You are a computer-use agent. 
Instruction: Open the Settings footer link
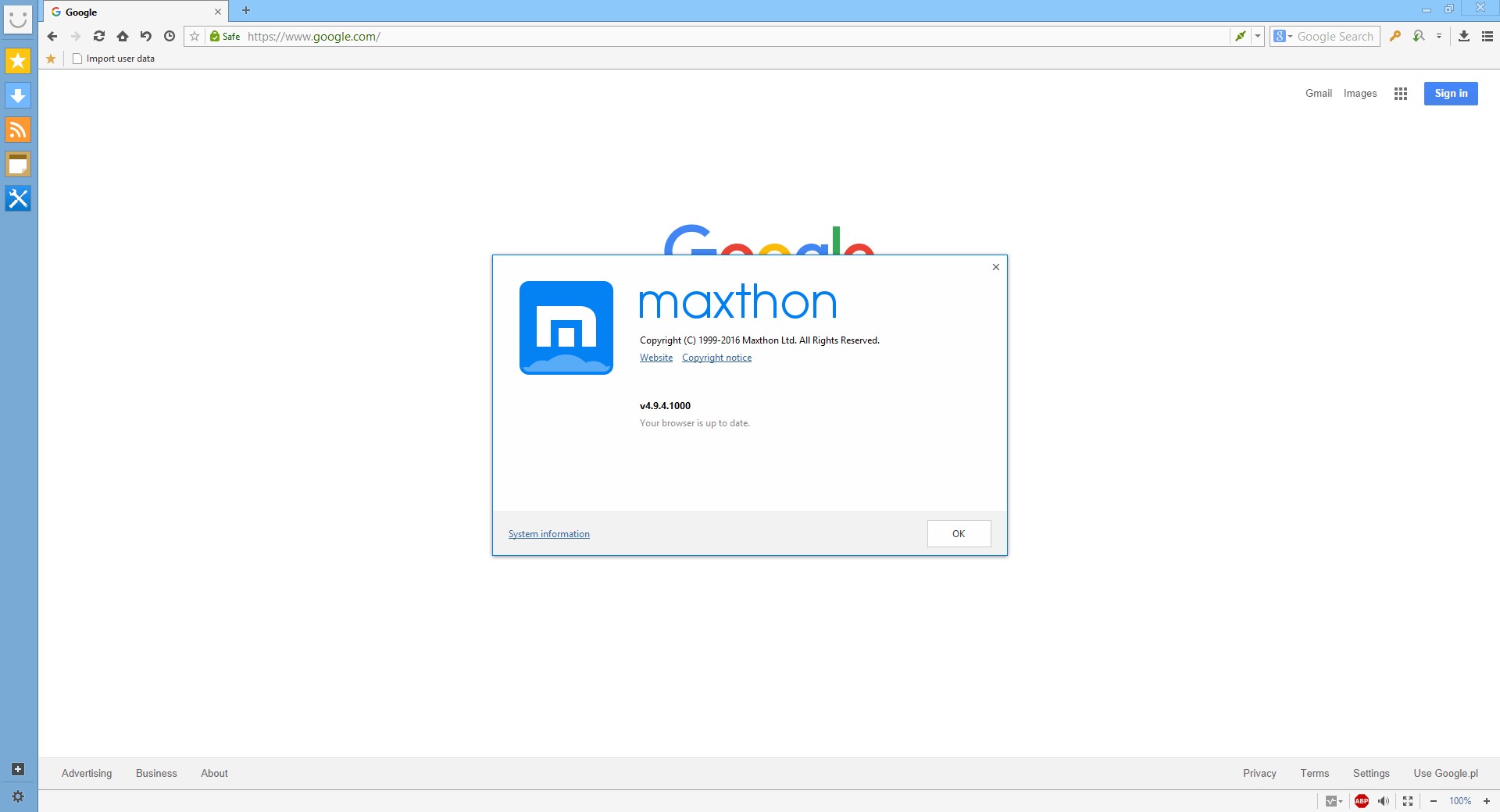1371,774
